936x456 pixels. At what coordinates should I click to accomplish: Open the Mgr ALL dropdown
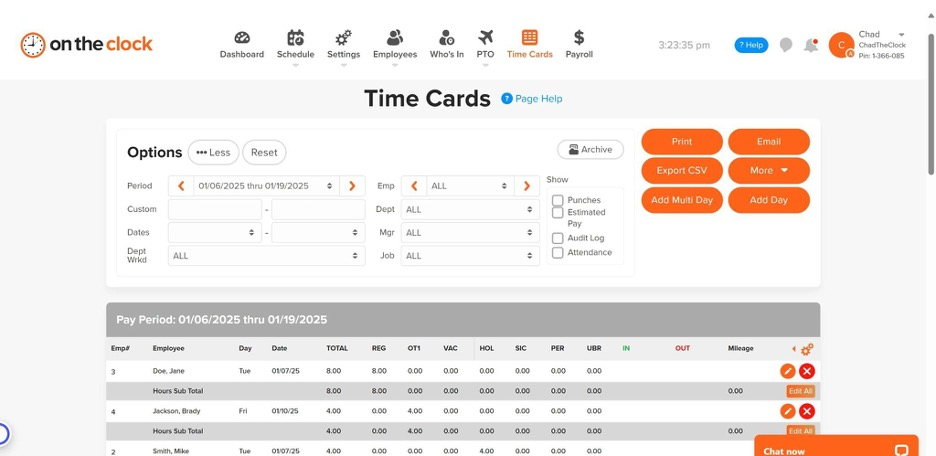[470, 233]
